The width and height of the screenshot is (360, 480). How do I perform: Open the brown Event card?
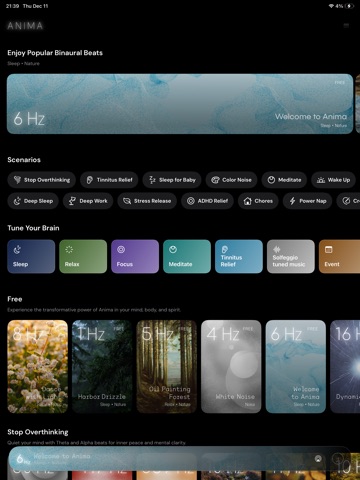click(339, 256)
